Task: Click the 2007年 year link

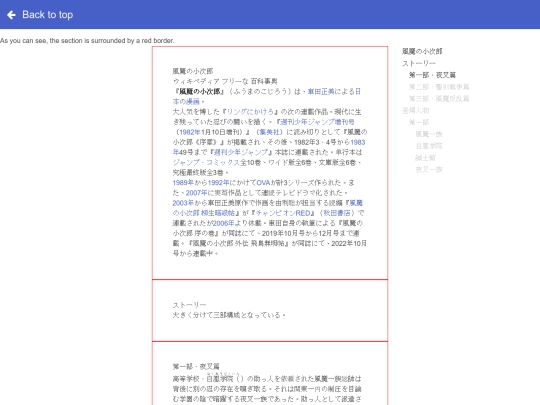Action: point(196,193)
